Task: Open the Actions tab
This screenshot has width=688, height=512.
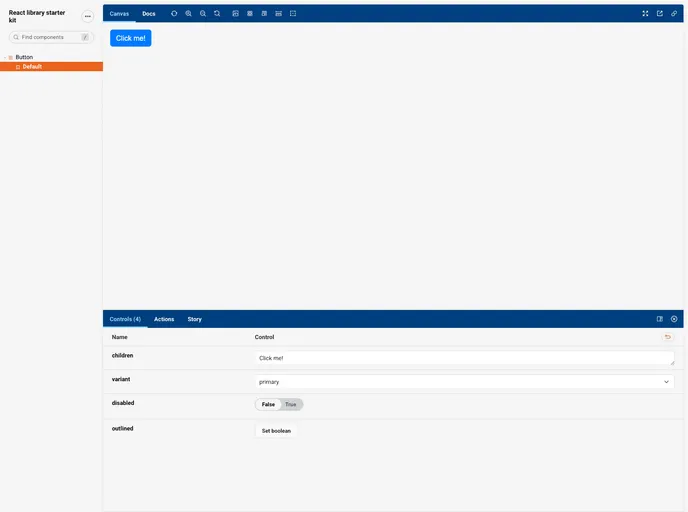Action: (x=164, y=319)
